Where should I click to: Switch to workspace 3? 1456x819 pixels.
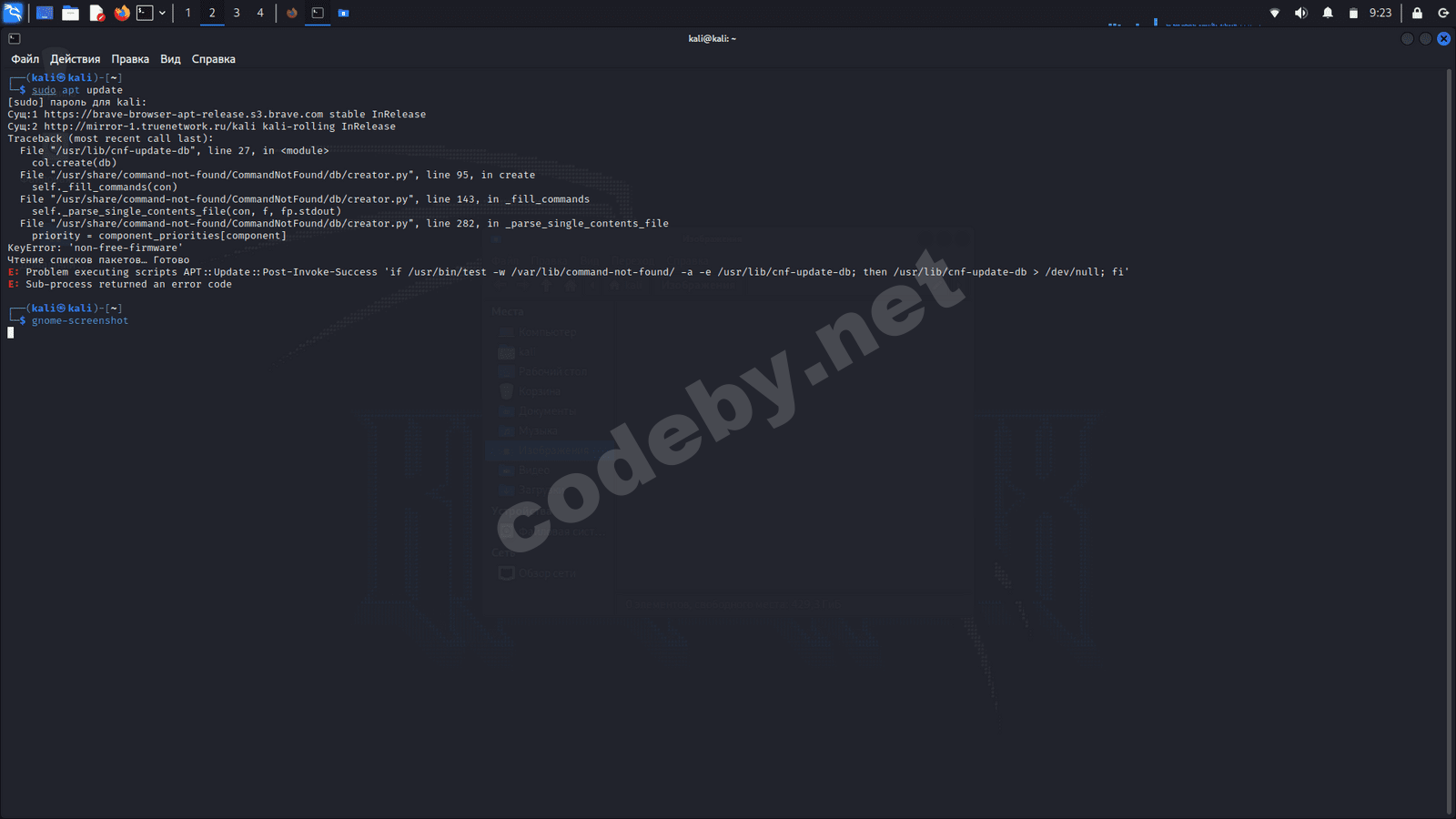[x=237, y=13]
